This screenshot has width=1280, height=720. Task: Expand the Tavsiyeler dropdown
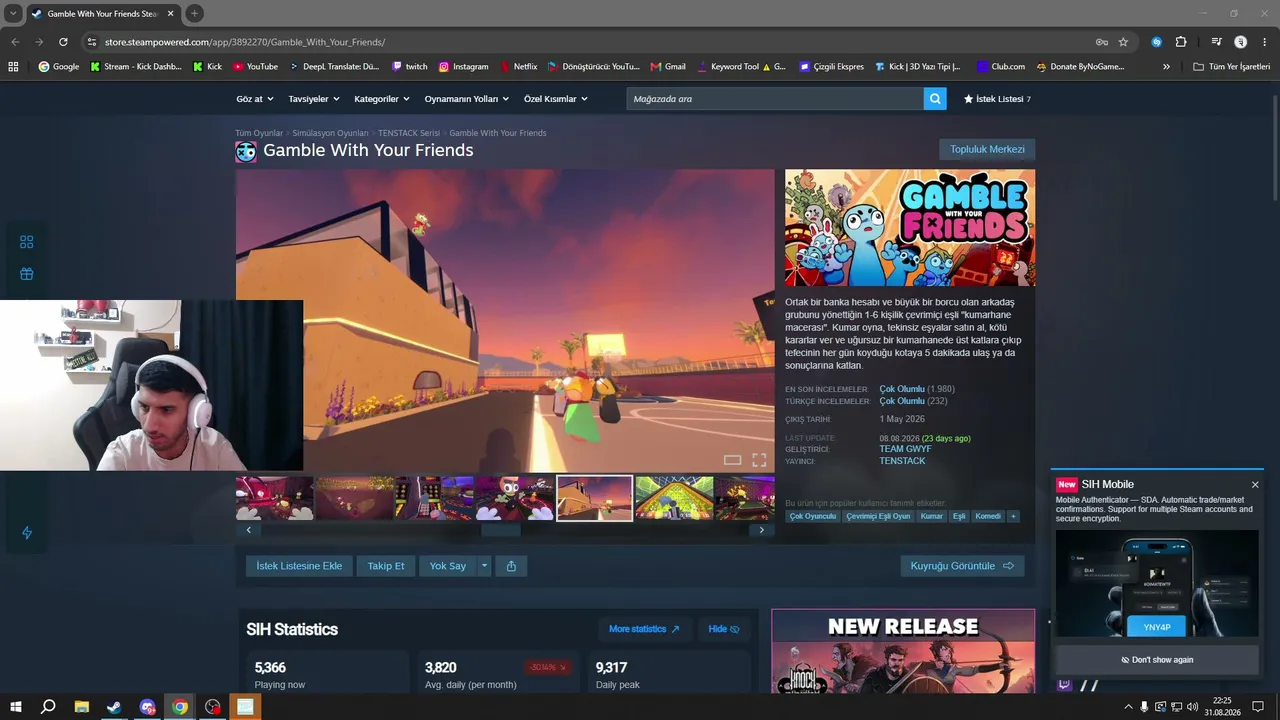[314, 99]
